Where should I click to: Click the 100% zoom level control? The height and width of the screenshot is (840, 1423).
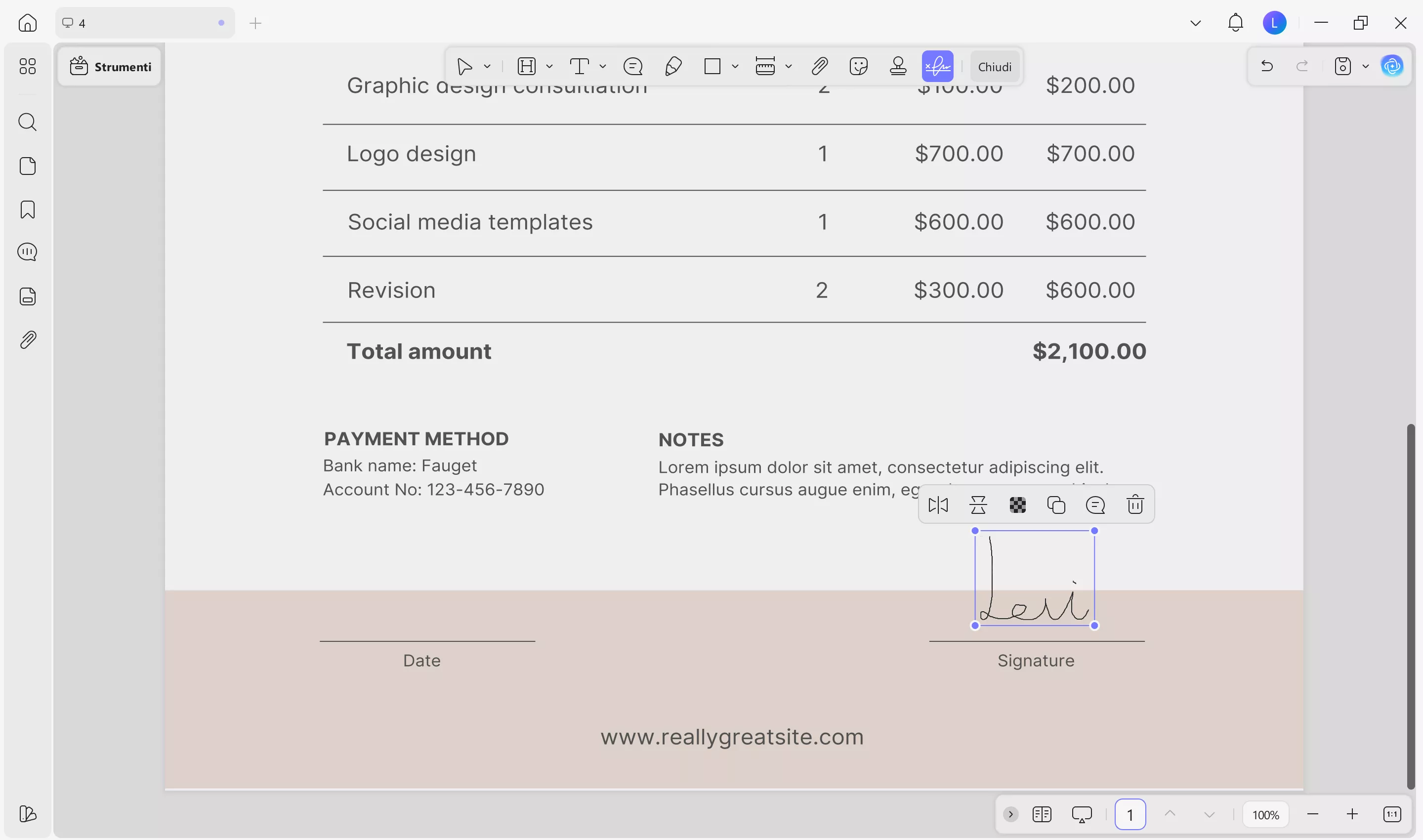pyautogui.click(x=1266, y=814)
